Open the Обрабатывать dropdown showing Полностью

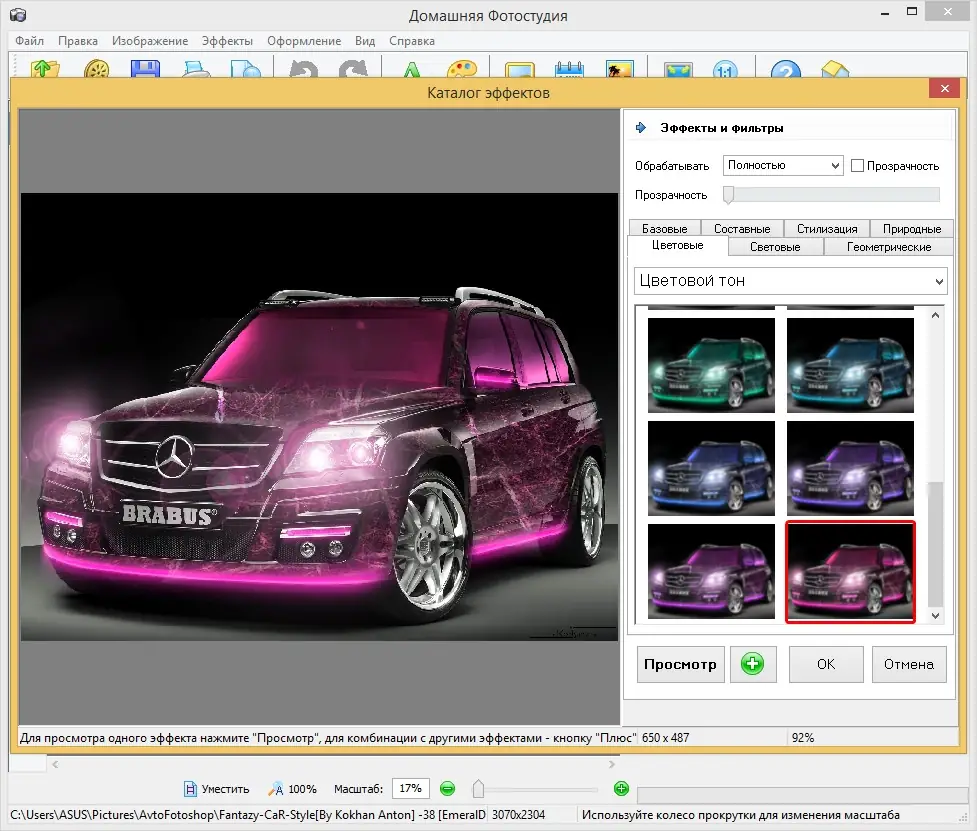pyautogui.click(x=783, y=166)
